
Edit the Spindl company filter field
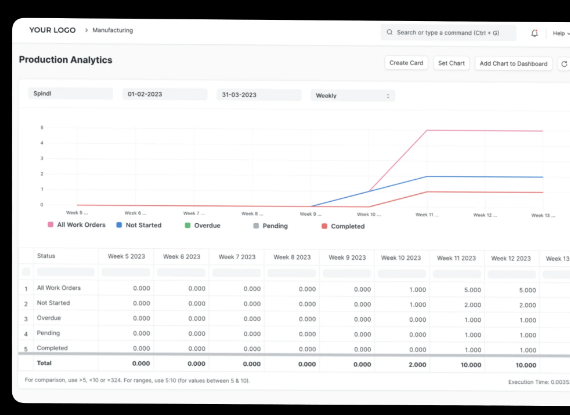71,93
